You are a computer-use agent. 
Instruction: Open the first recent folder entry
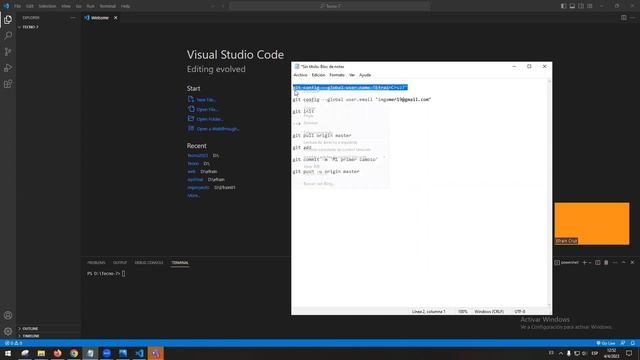[x=198, y=156]
